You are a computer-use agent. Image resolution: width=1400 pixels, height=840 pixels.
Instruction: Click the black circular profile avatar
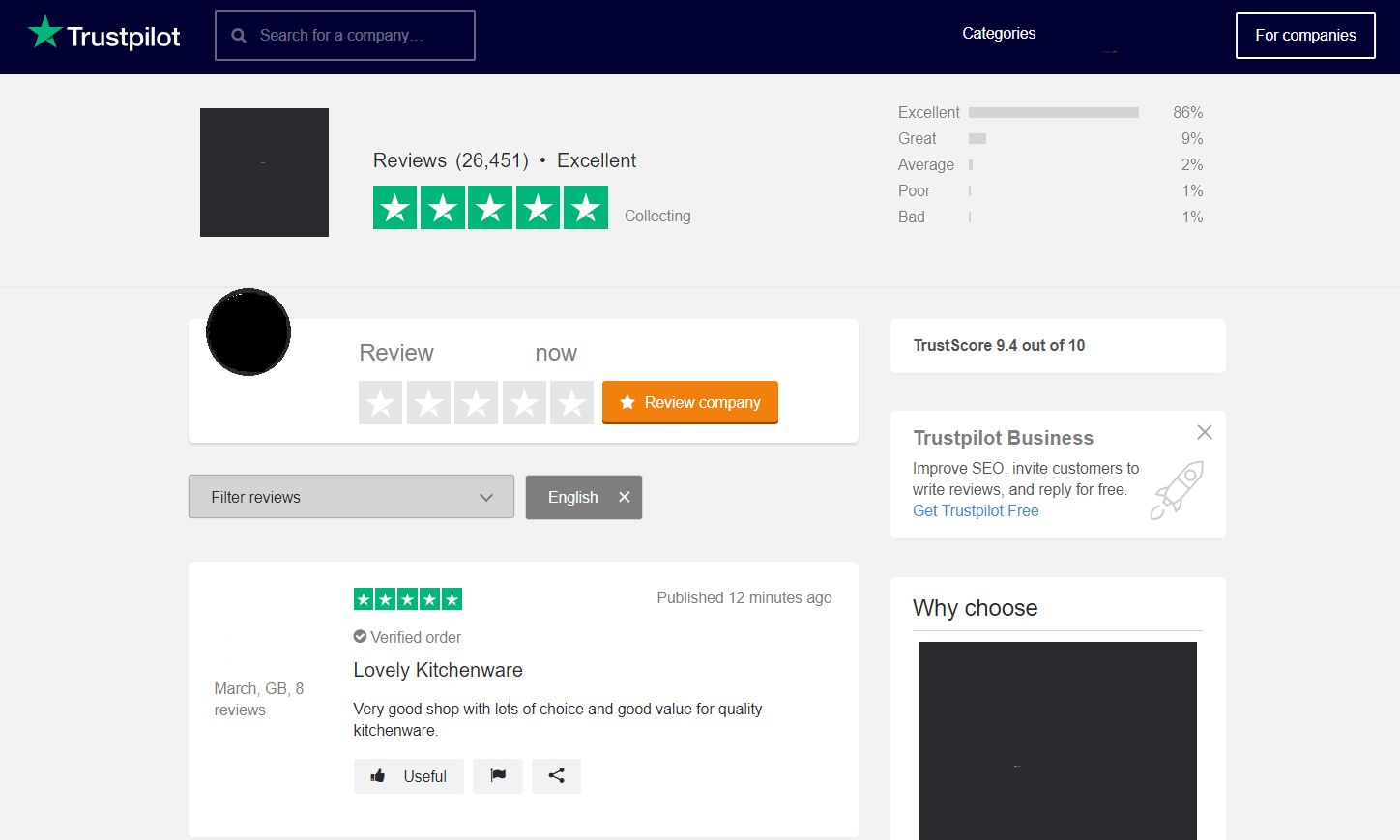[248, 332]
